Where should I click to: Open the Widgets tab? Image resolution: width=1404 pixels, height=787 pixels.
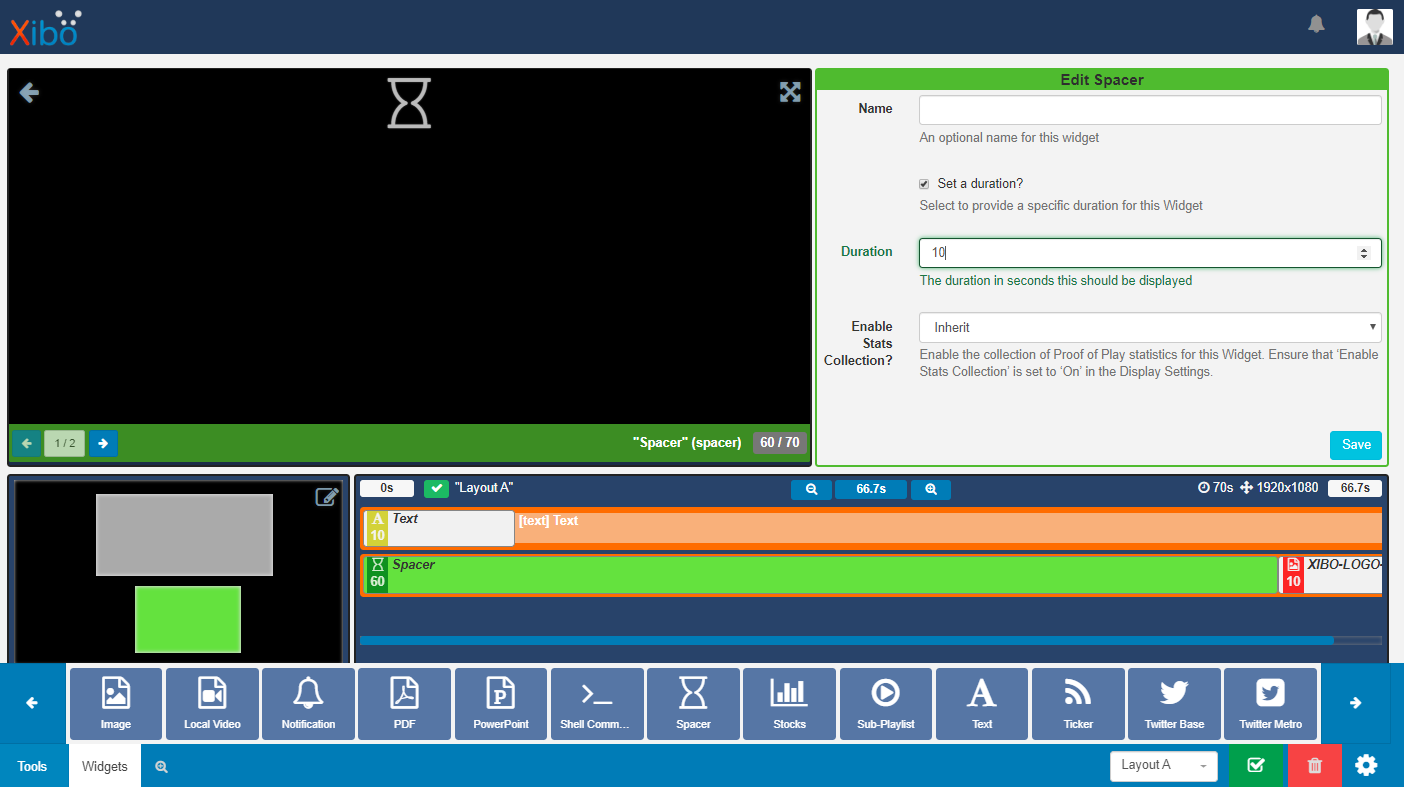(x=105, y=766)
